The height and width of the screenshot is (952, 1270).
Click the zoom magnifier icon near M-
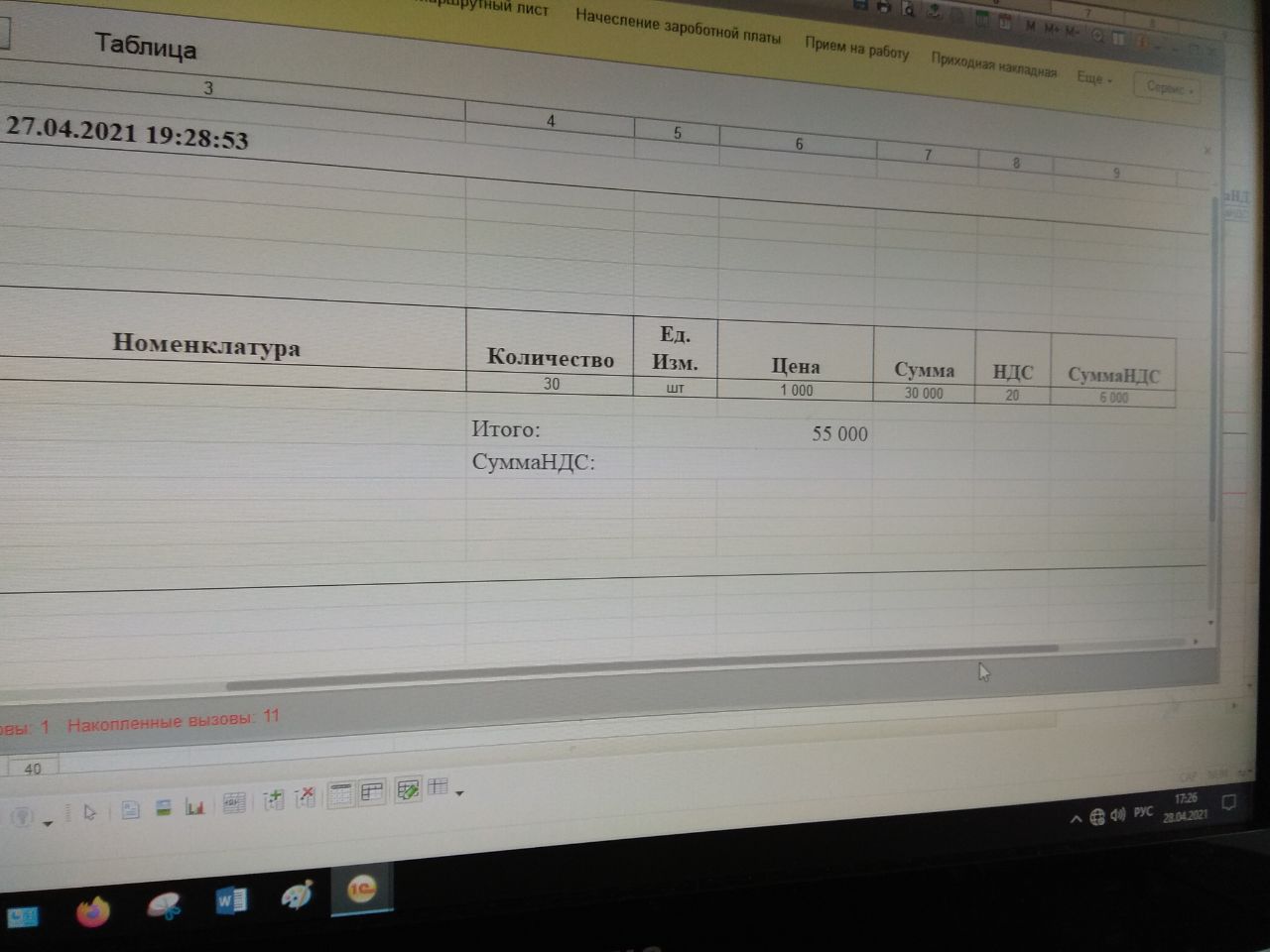point(1097,36)
